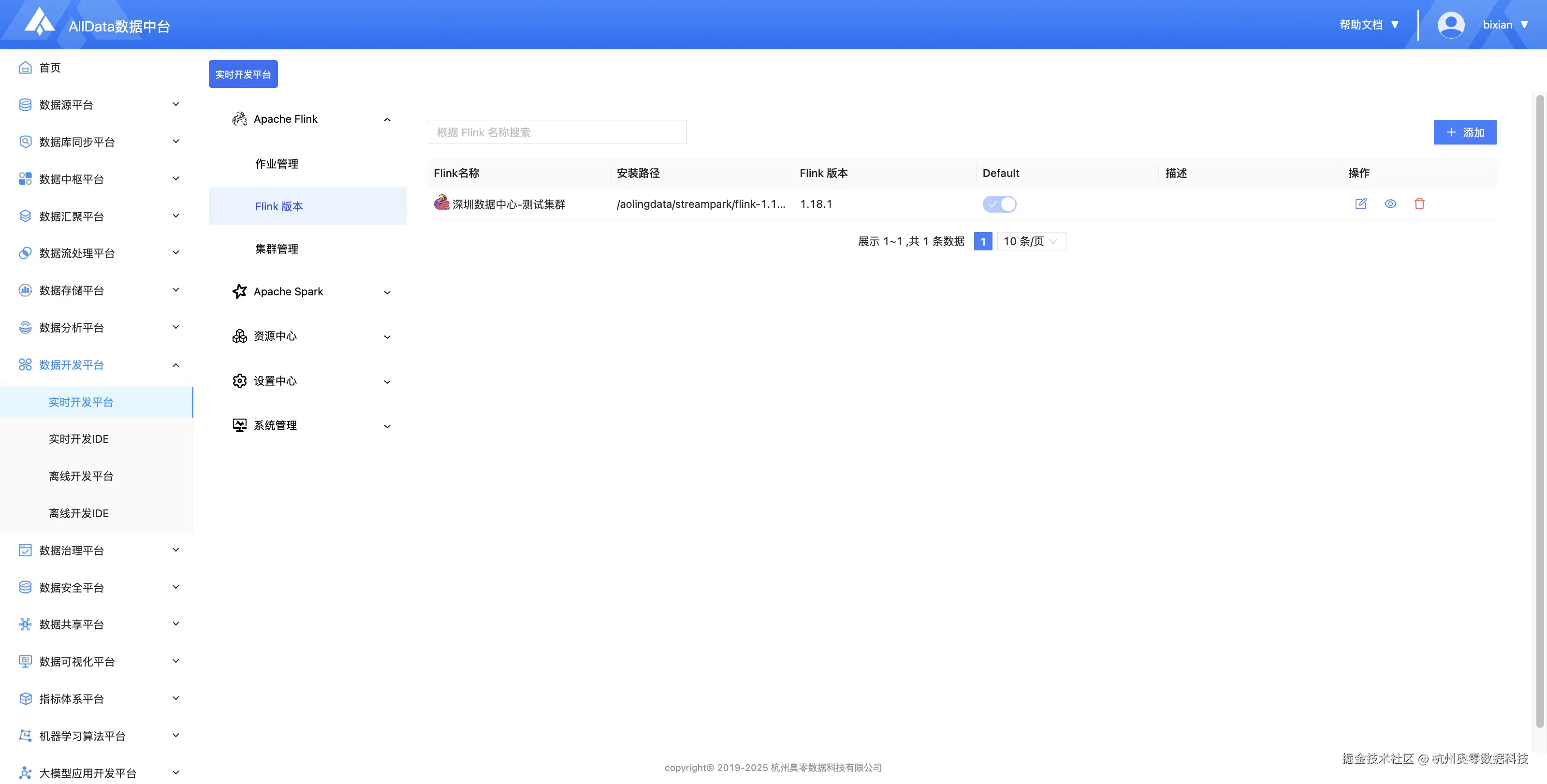Open the 数据库同步平台 platform icon
The height and width of the screenshot is (784, 1547).
click(x=25, y=142)
